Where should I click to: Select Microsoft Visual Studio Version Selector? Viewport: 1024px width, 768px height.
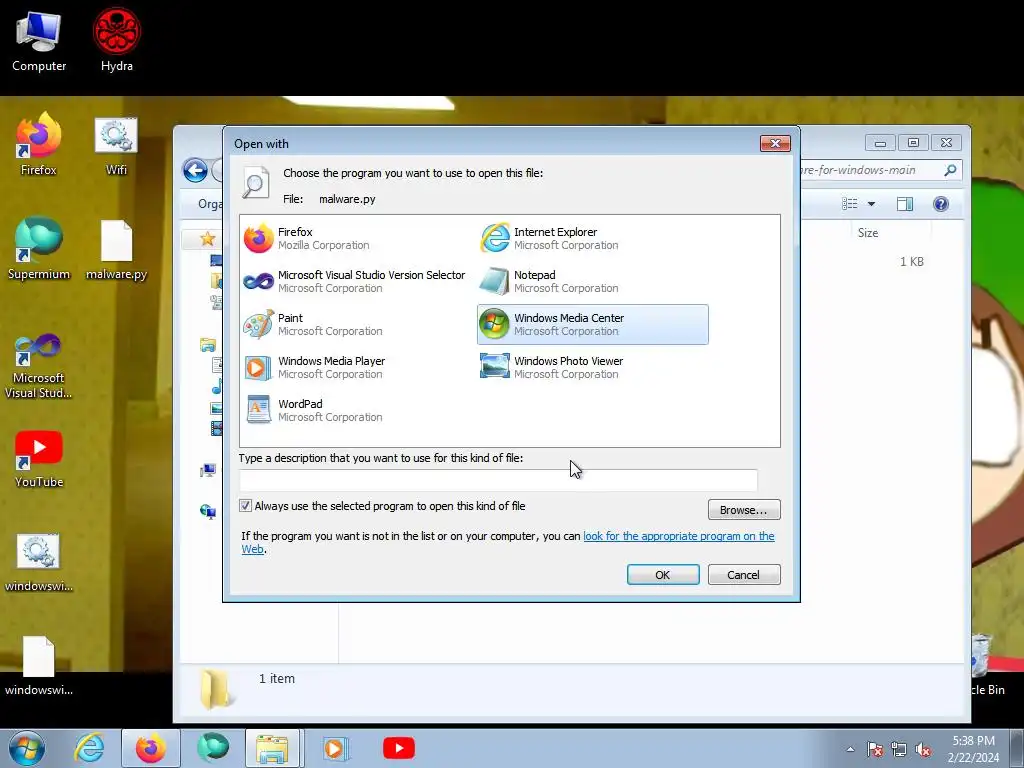[355, 281]
